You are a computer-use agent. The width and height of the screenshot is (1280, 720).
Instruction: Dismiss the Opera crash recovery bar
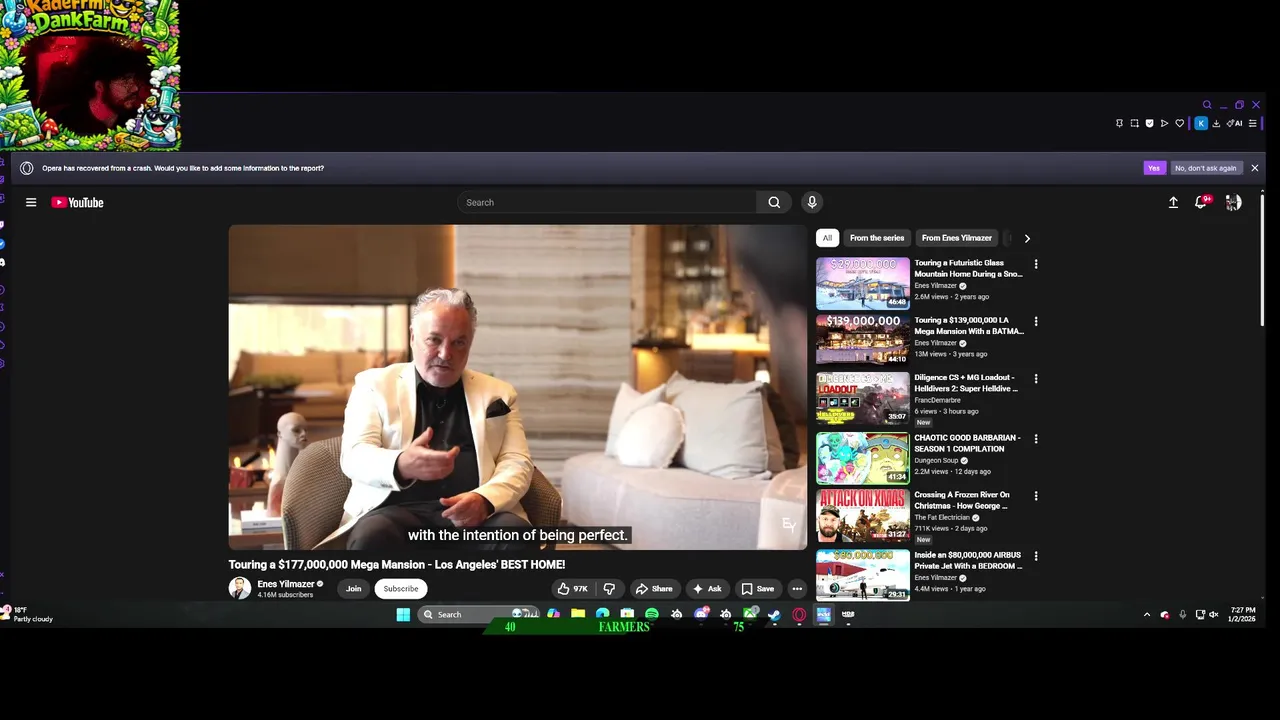coord(1254,168)
